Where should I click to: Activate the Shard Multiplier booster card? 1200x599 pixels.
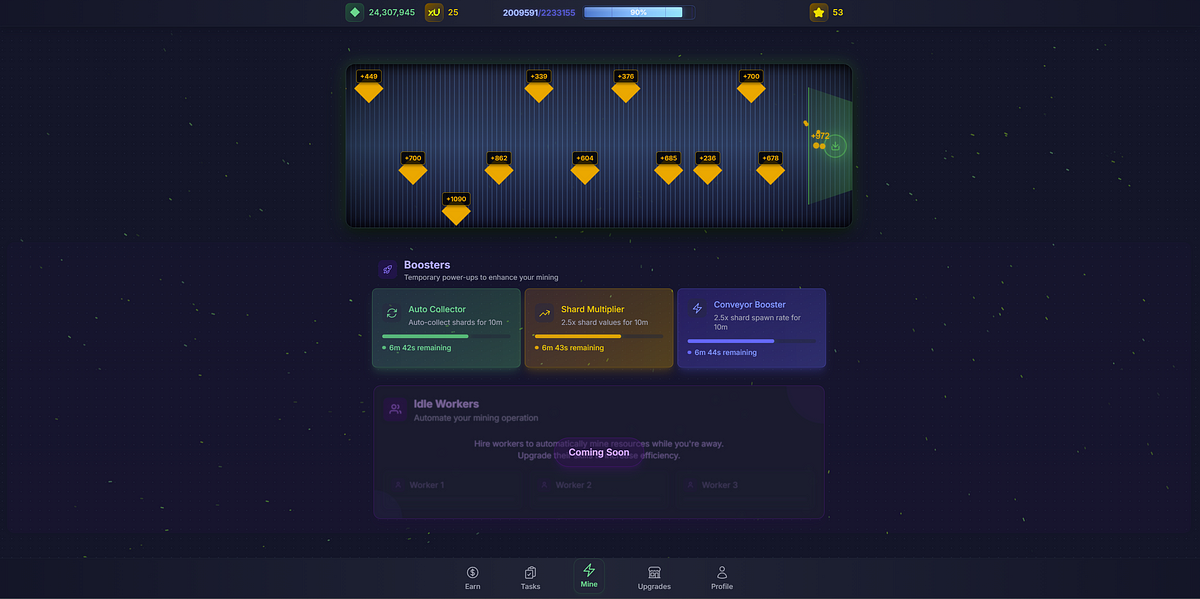click(599, 328)
